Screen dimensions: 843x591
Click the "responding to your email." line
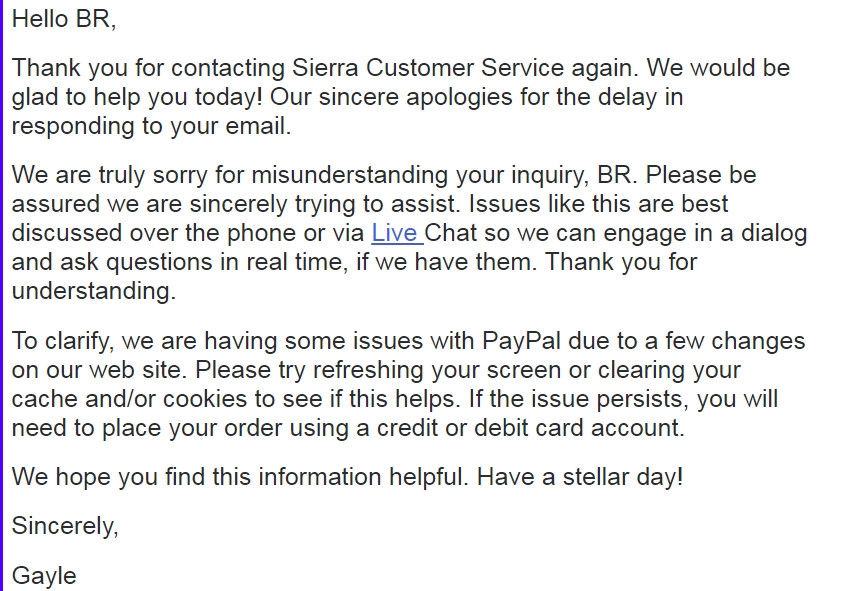[151, 126]
